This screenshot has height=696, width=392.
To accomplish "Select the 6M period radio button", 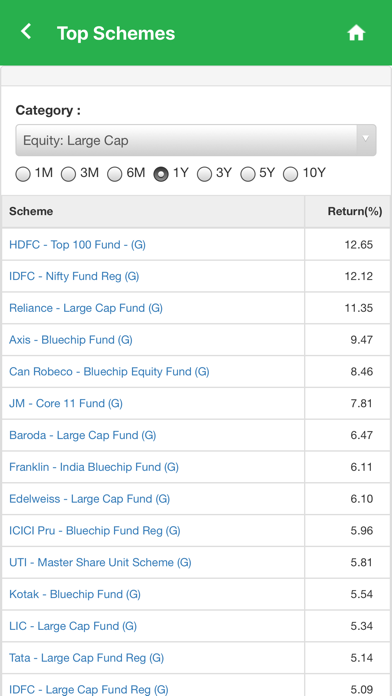I will [115, 174].
